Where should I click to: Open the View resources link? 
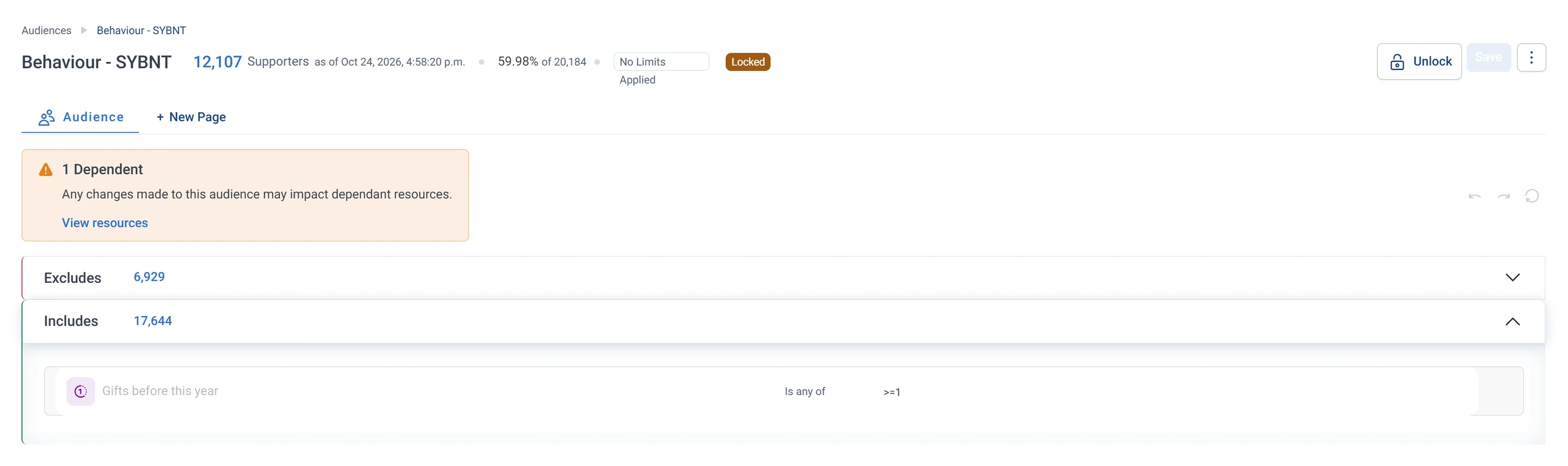tap(105, 223)
